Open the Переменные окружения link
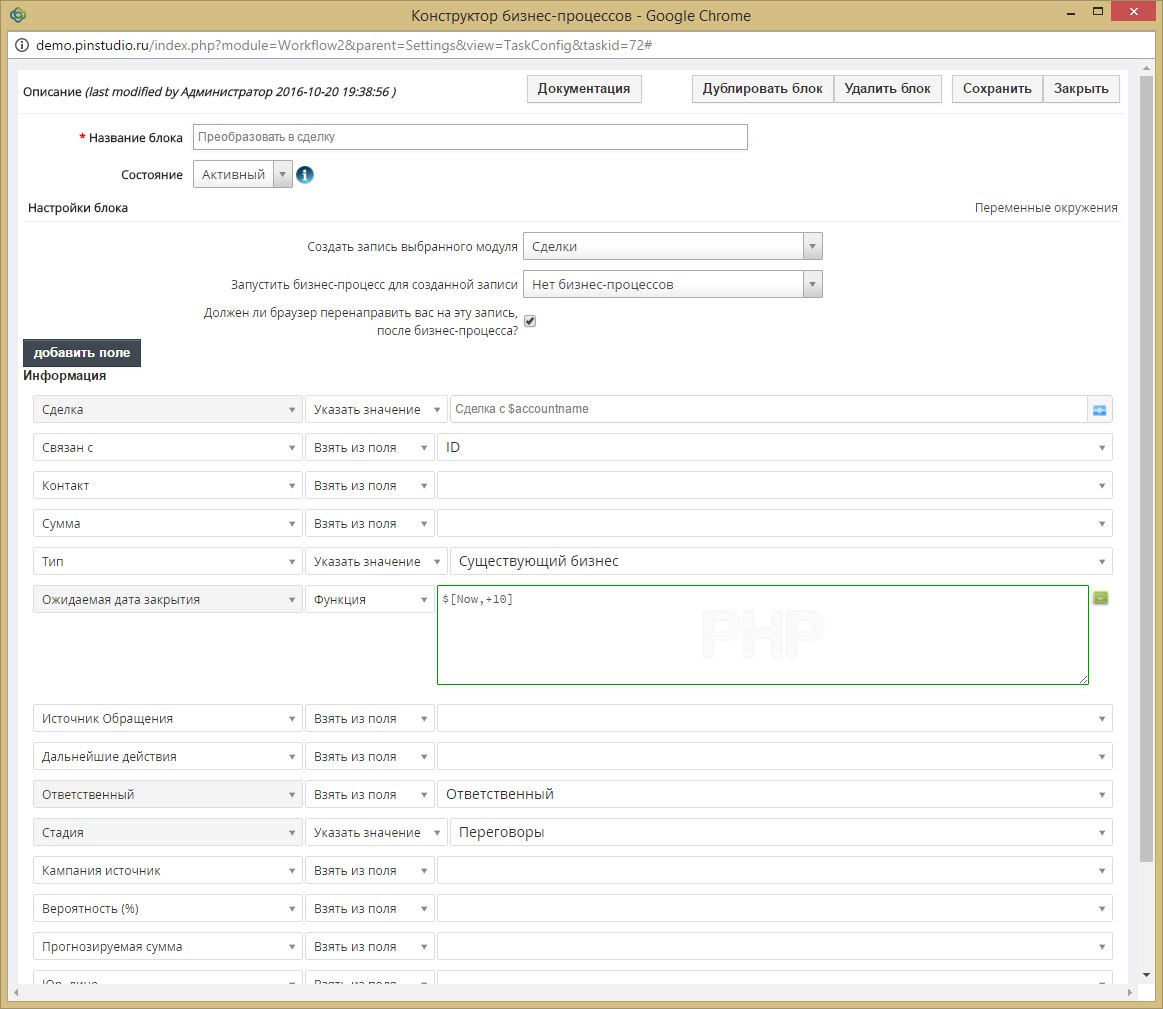This screenshot has height=1009, width=1163. tap(1045, 208)
